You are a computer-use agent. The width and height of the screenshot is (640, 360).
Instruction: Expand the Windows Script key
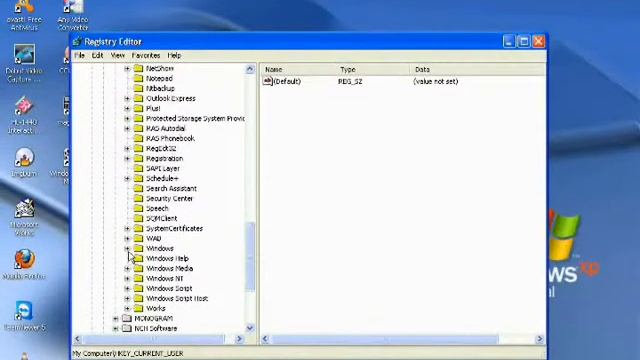pyautogui.click(x=127, y=289)
